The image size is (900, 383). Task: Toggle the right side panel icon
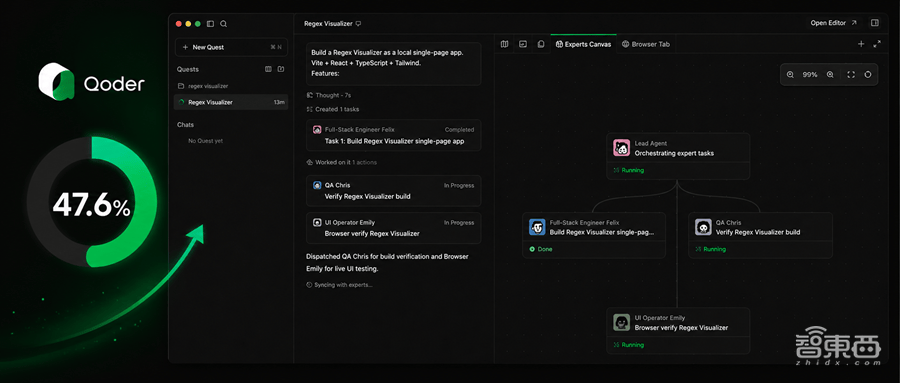[x=875, y=23]
